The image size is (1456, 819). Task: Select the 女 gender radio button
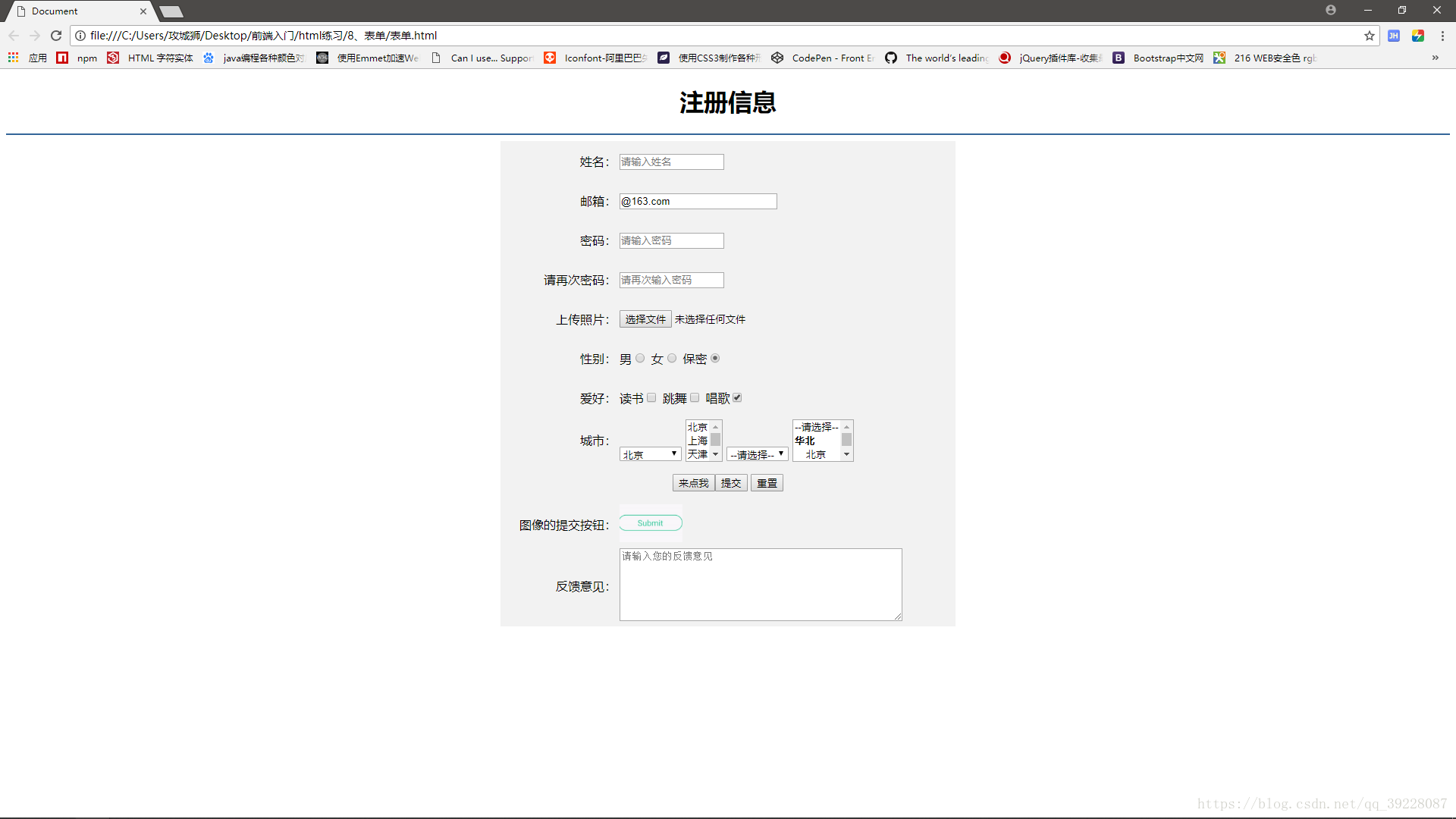(x=672, y=359)
